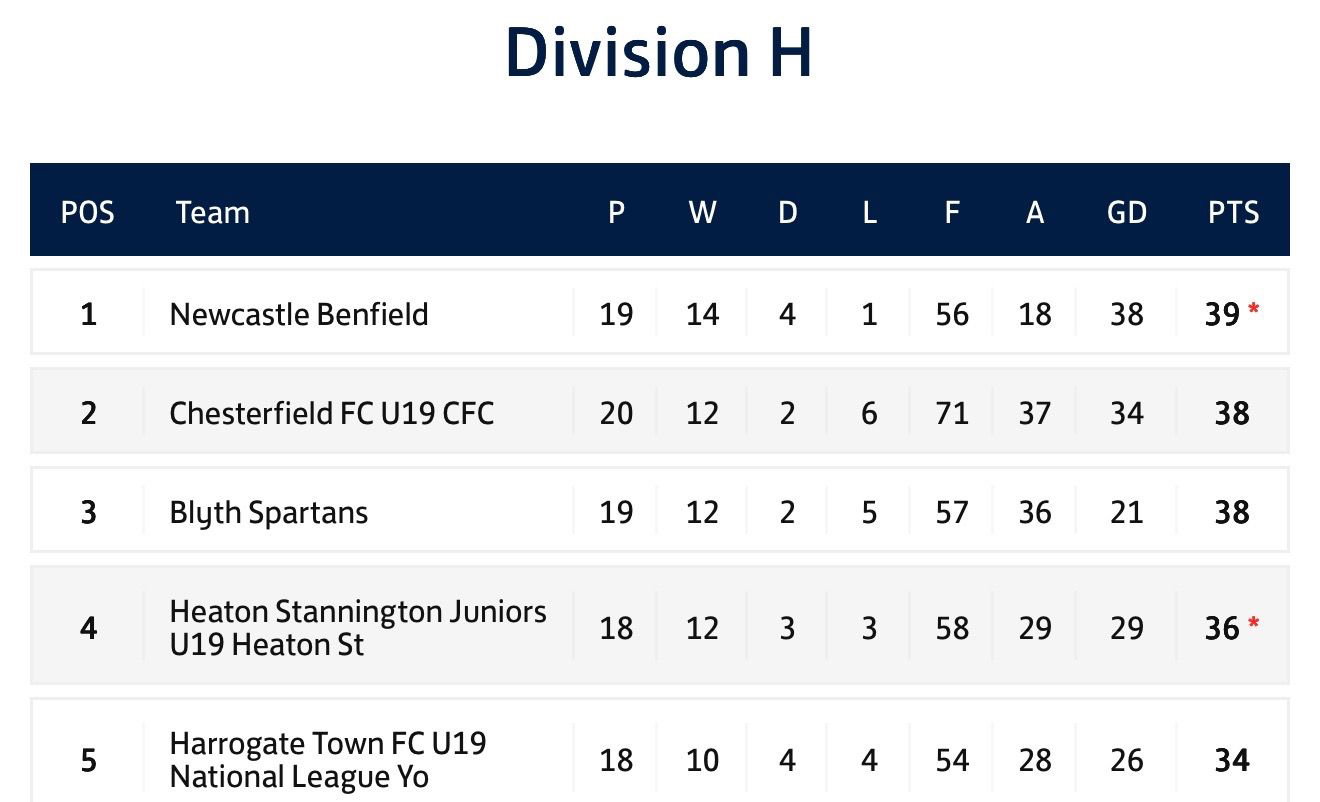Viewport: 1320px width, 802px height.
Task: Click Chesterfield's 71 goals-for value
Action: pos(951,413)
